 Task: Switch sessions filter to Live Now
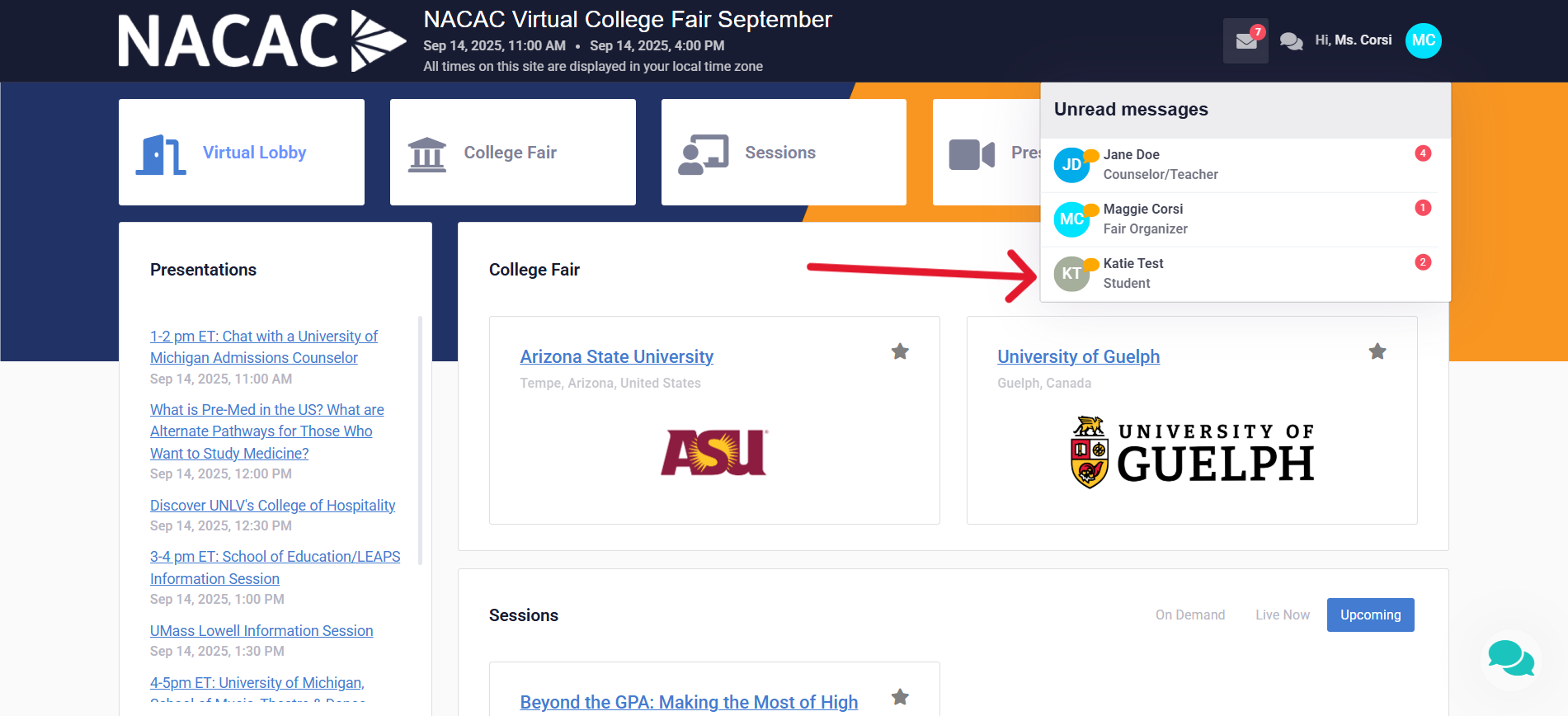(1282, 615)
